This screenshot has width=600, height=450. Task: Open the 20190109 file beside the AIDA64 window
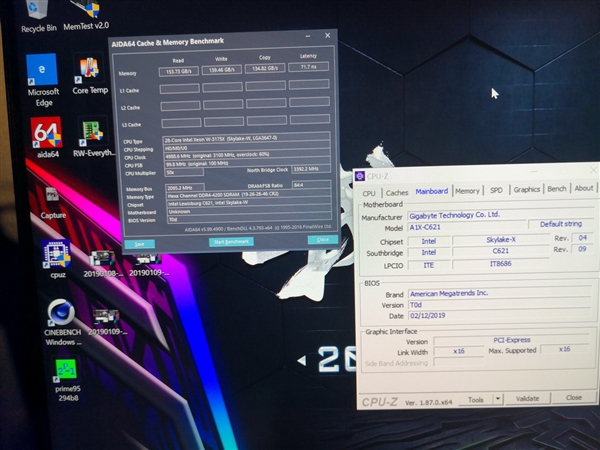(x=149, y=266)
